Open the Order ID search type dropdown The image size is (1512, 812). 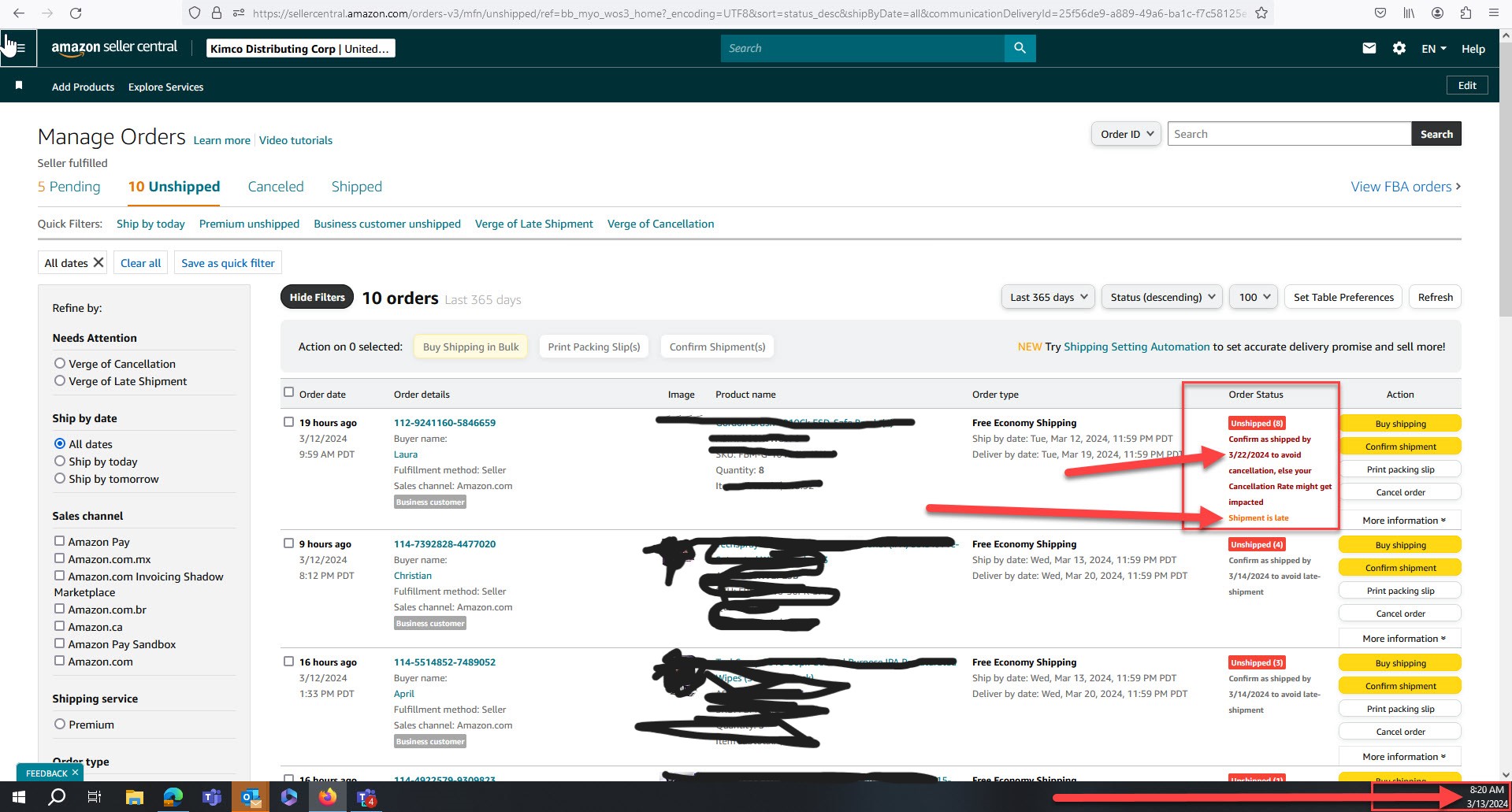coord(1126,134)
